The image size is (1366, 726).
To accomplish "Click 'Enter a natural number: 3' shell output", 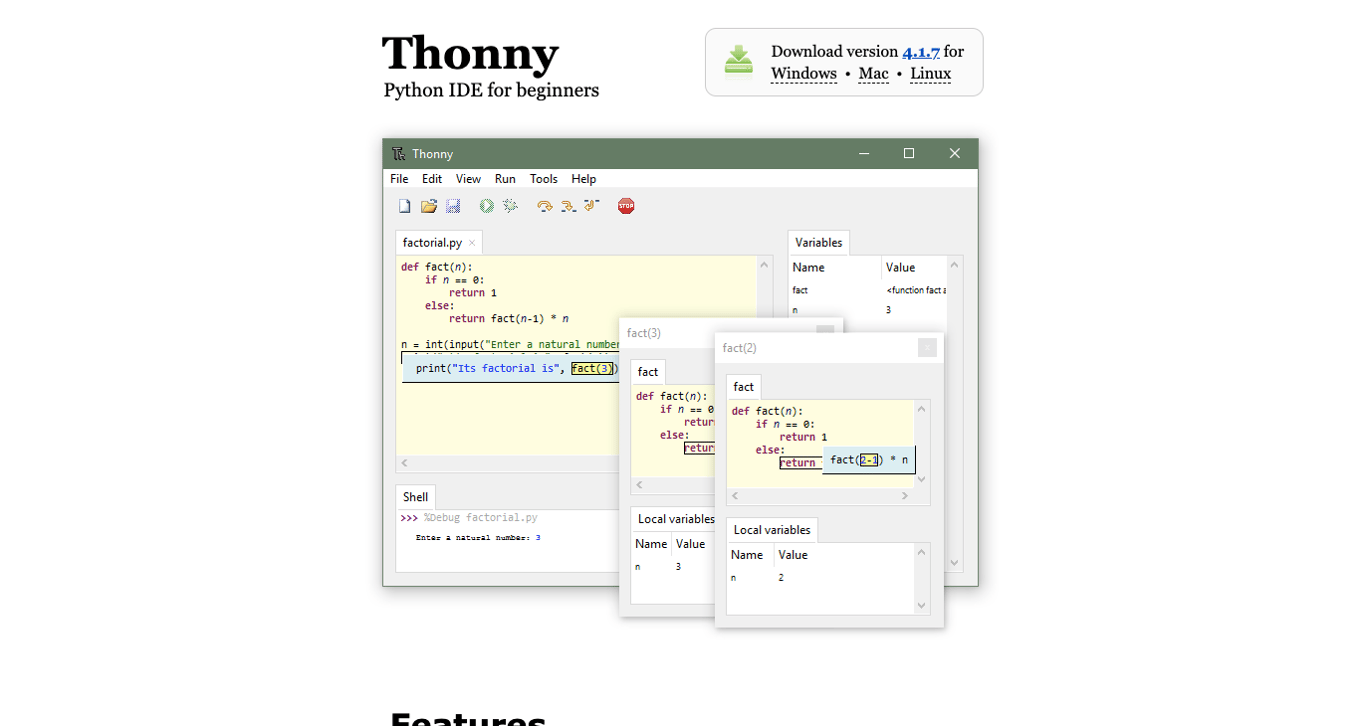I will [478, 538].
